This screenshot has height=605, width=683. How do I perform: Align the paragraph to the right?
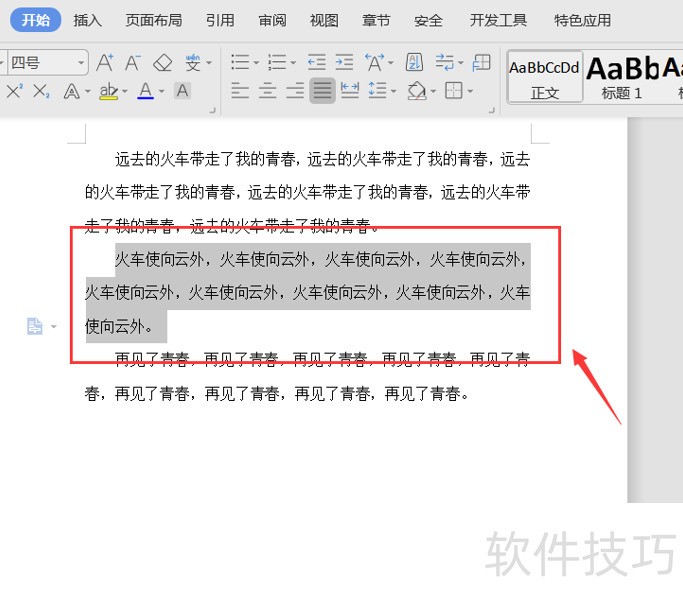[295, 91]
